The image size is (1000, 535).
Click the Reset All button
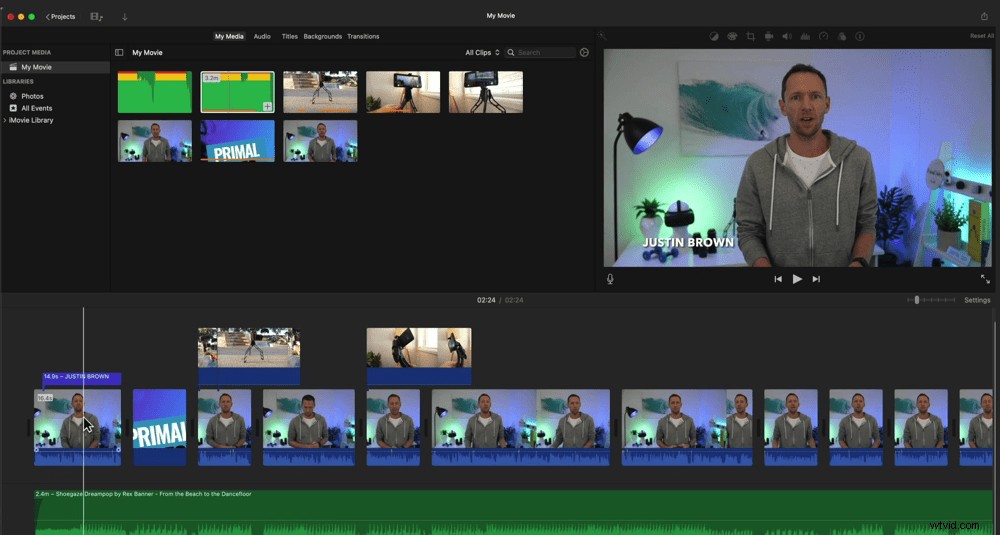pos(982,36)
